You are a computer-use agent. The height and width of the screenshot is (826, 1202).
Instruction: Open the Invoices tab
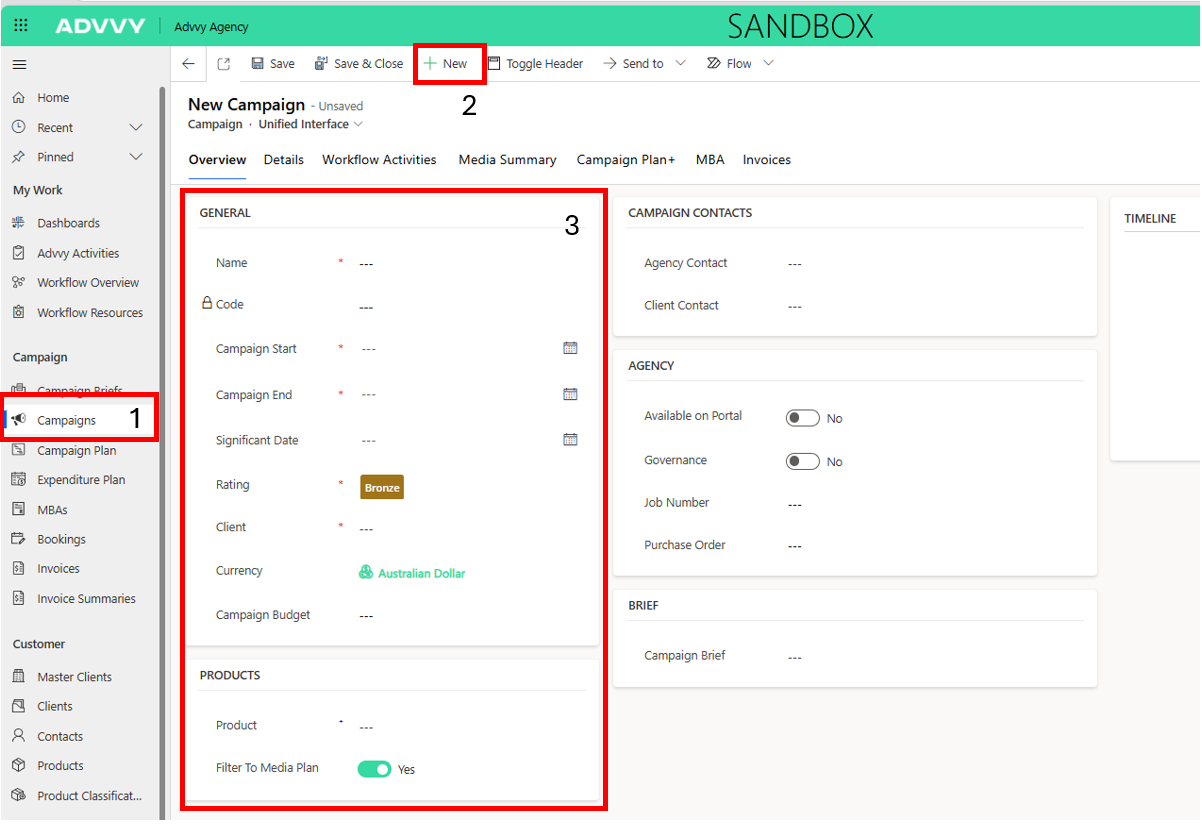[767, 159]
